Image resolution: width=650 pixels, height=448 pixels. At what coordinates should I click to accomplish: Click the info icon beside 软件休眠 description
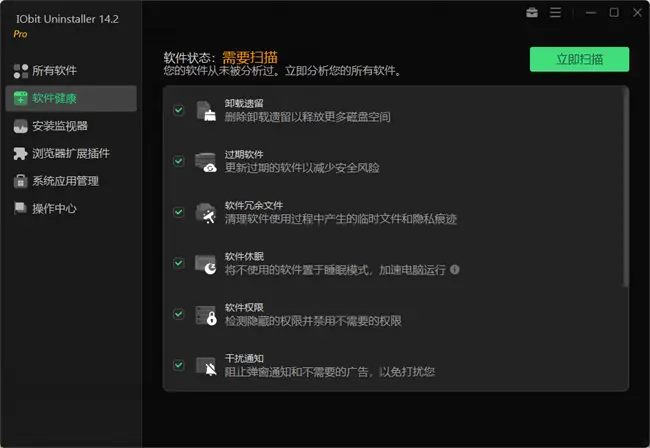(455, 270)
